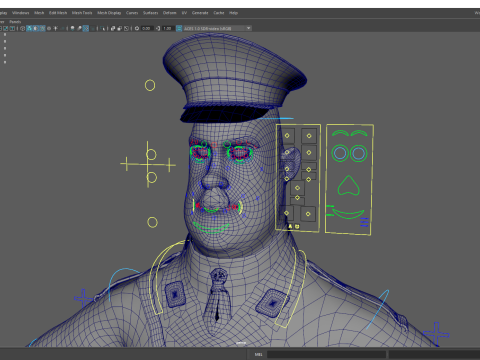Select the green nose shape control
This screenshot has width=480, height=360.
[349, 185]
